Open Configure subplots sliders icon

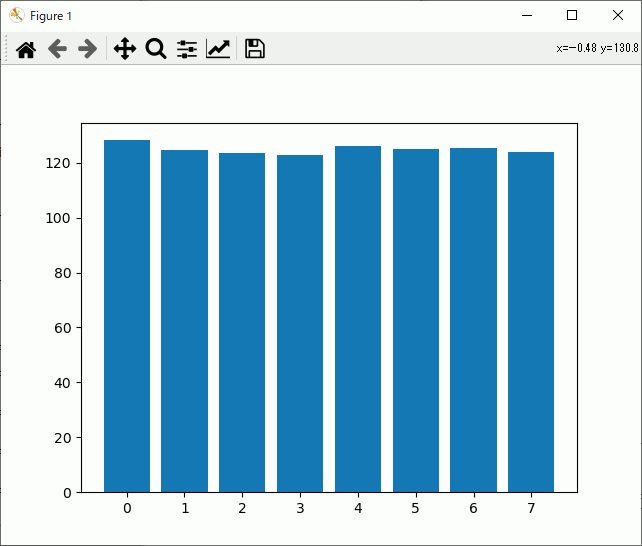click(x=187, y=49)
